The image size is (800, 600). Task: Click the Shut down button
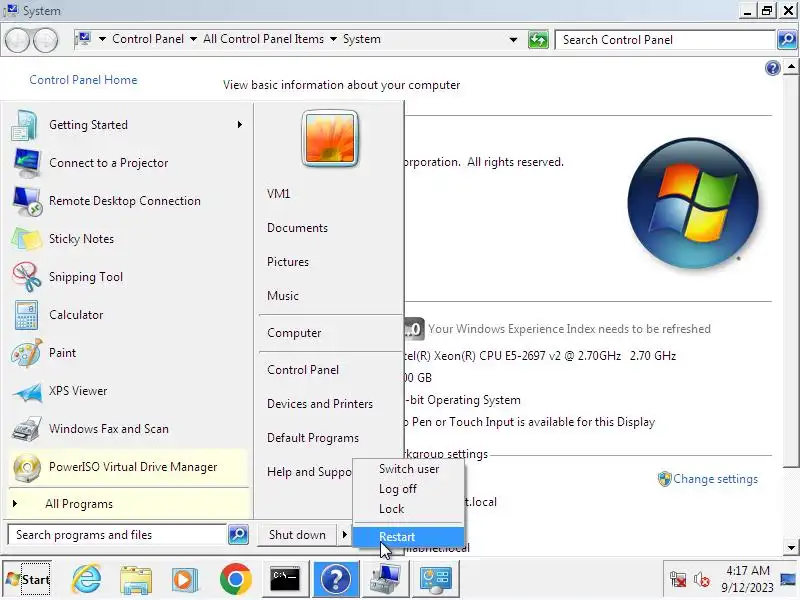(297, 535)
